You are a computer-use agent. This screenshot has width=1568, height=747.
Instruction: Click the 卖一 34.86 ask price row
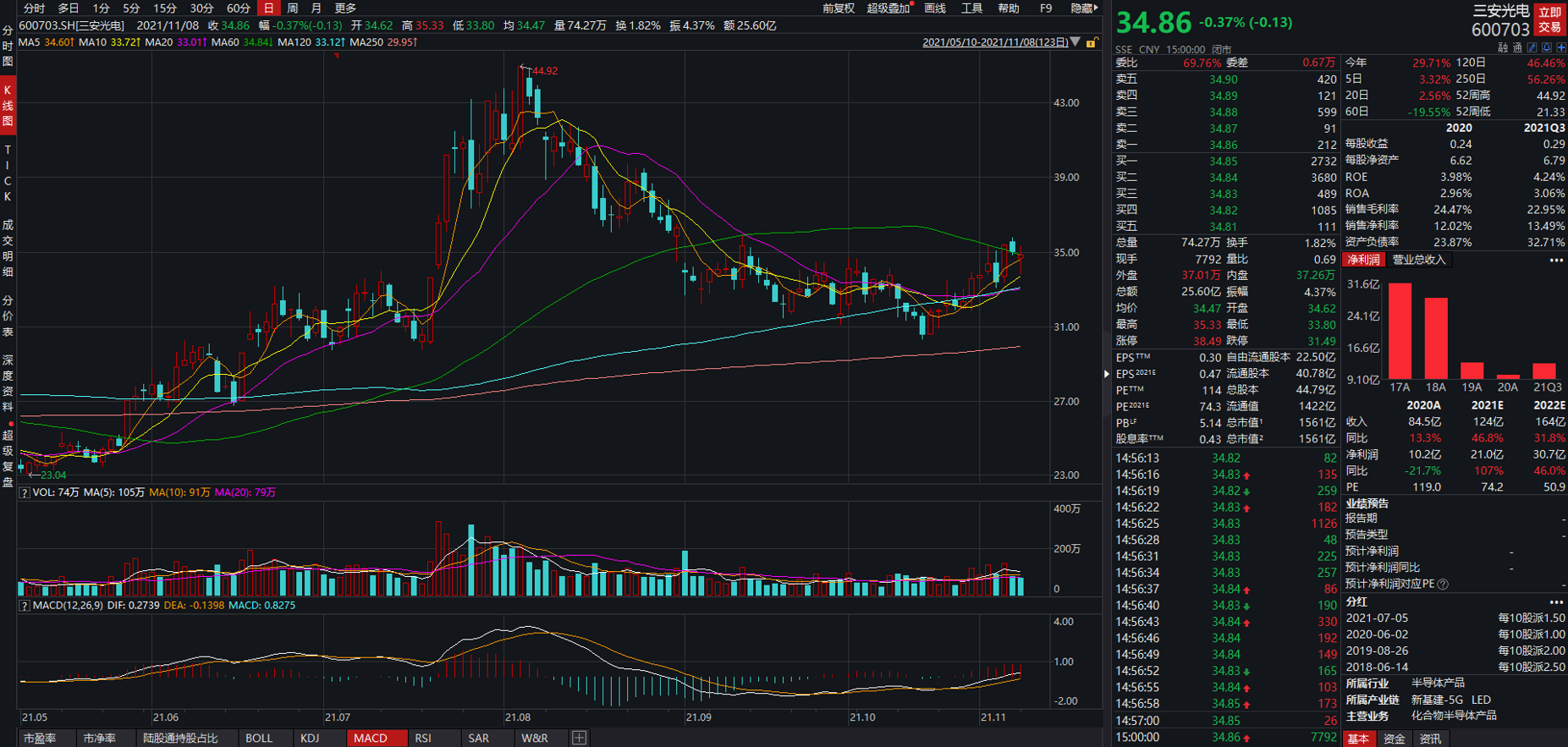[x=1225, y=145]
